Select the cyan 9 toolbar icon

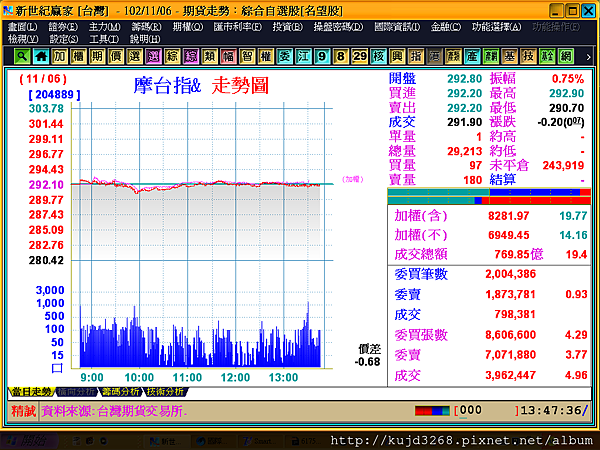coord(322,57)
